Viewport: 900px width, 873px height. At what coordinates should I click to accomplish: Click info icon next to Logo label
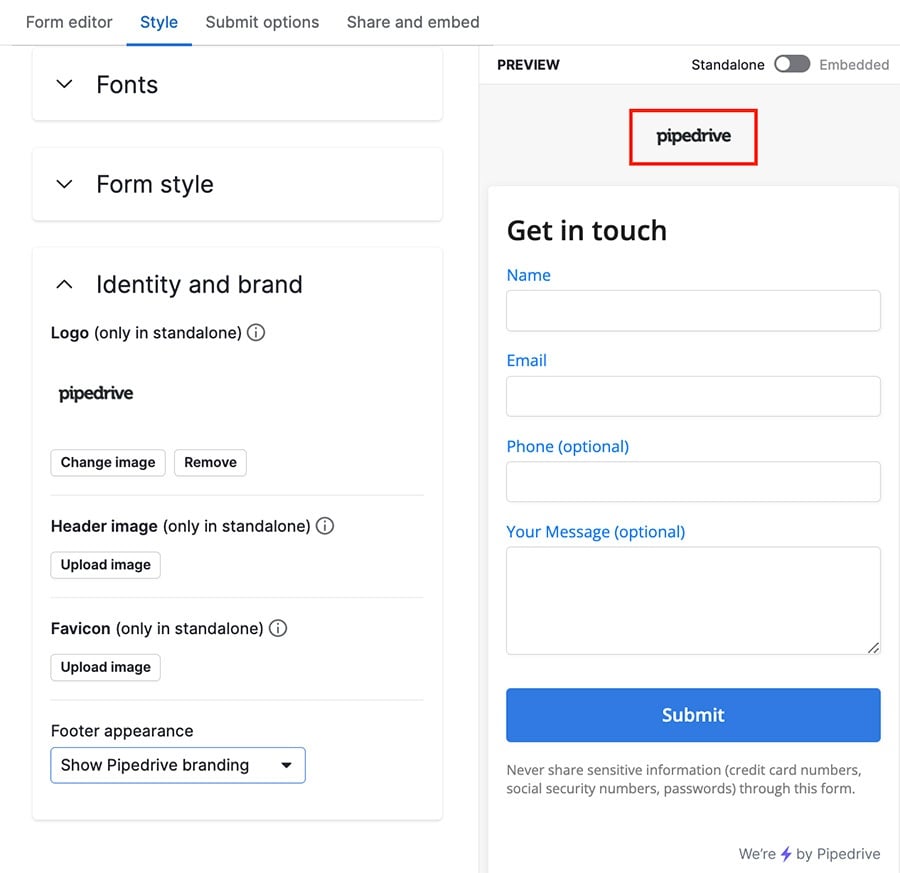click(x=256, y=332)
